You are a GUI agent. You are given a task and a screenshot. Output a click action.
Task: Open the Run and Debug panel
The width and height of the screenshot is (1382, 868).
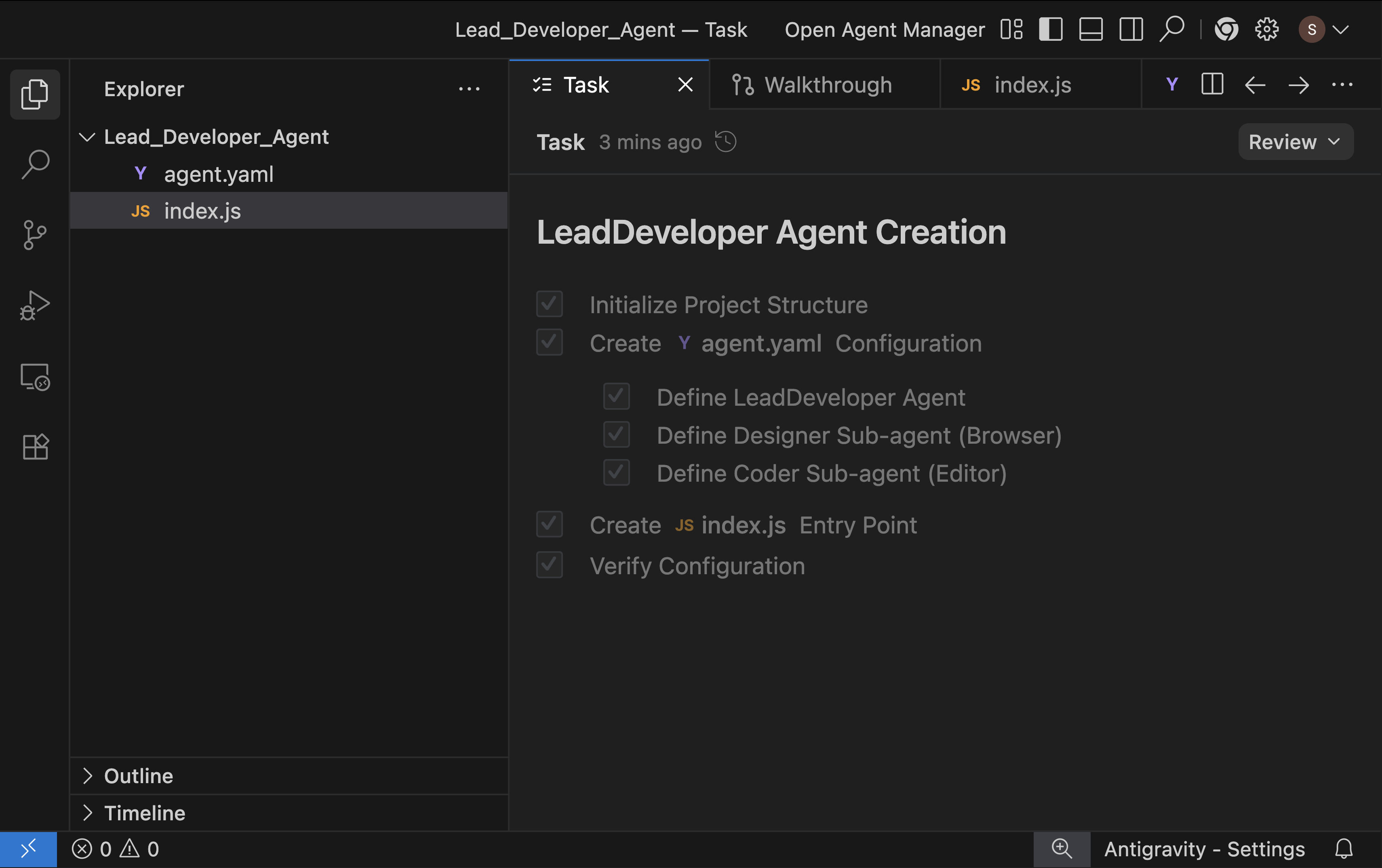[x=35, y=305]
